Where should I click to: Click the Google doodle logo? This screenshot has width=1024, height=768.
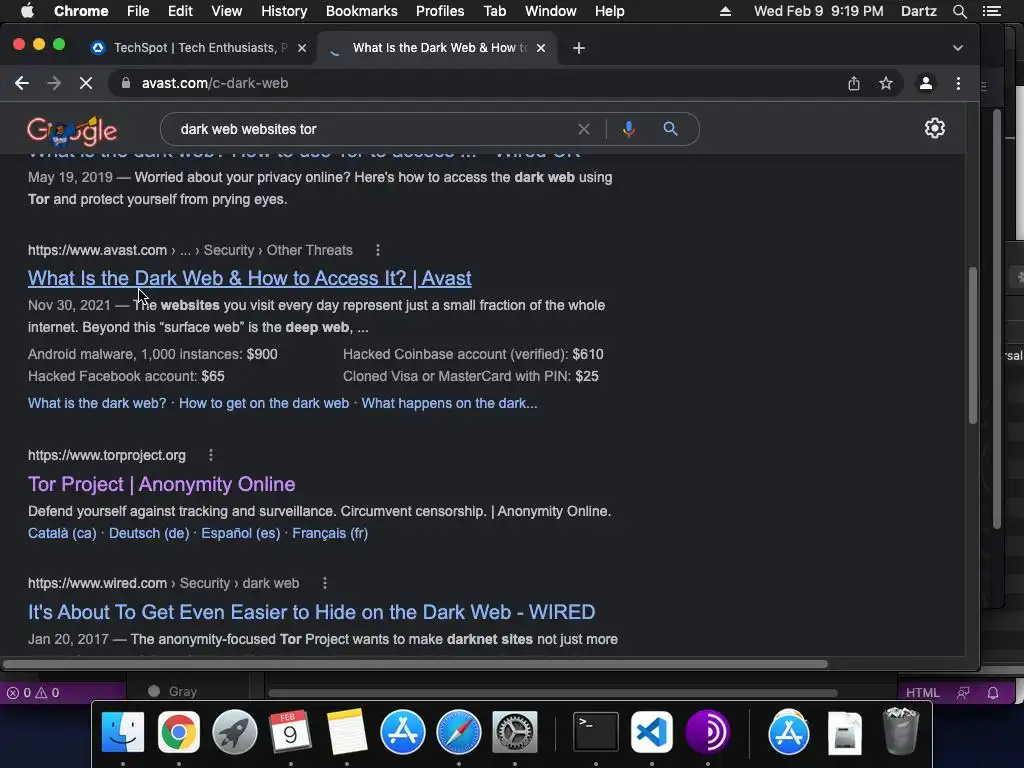coord(72,131)
